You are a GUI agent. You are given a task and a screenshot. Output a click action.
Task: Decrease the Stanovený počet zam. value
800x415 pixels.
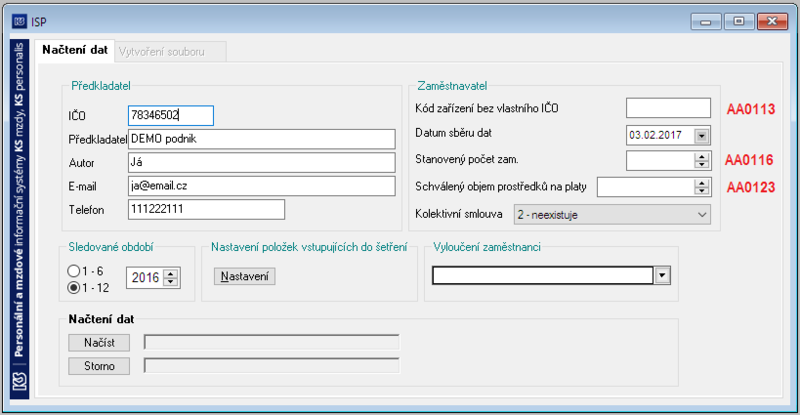point(702,164)
